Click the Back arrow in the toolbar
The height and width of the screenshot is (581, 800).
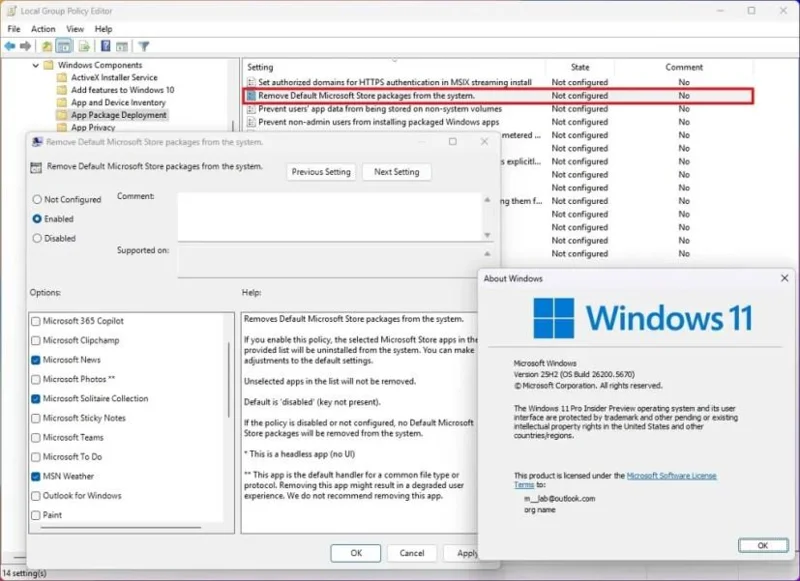tap(10, 46)
